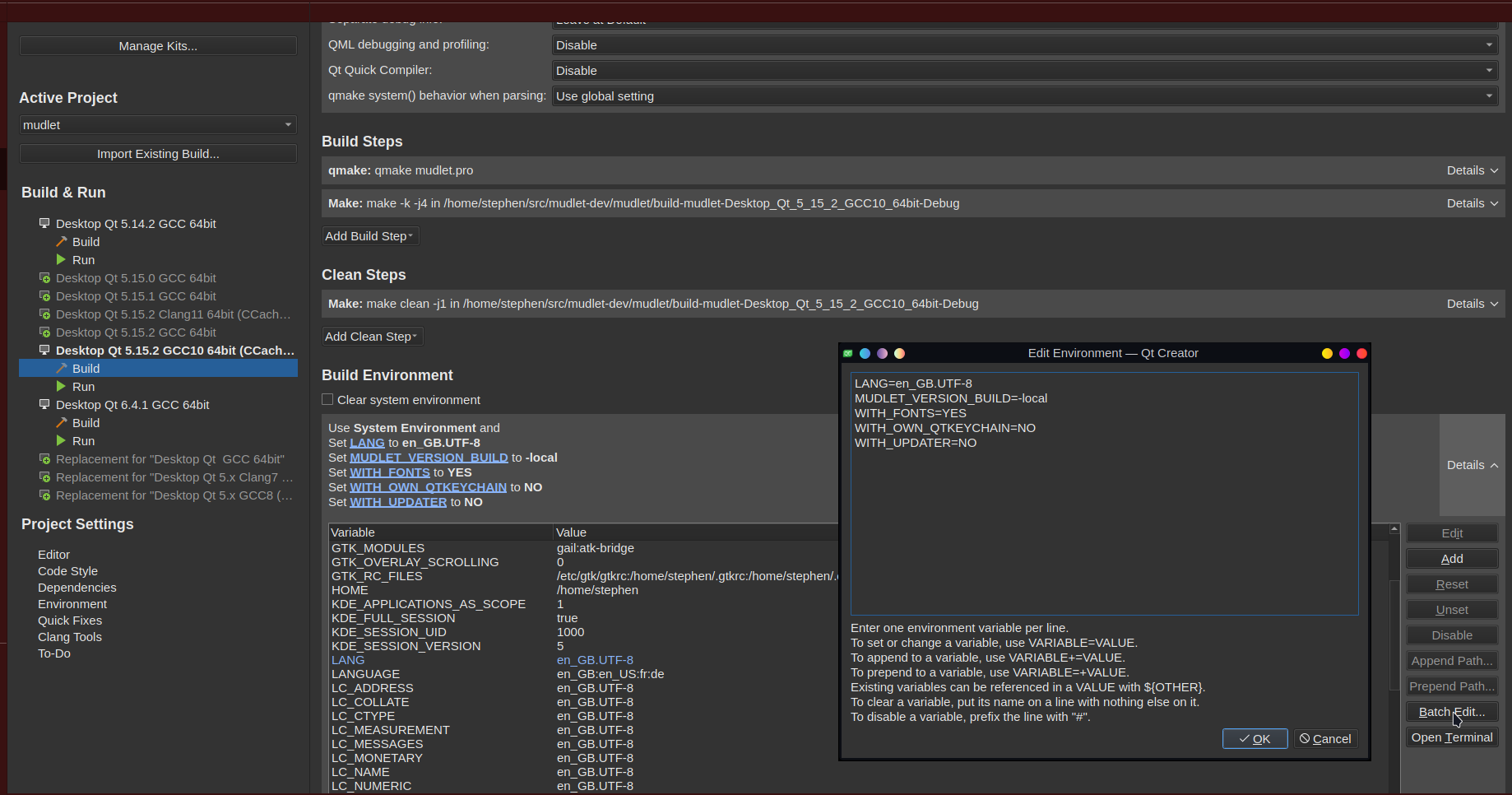Click the WITH_FONTS variable link

tap(389, 472)
